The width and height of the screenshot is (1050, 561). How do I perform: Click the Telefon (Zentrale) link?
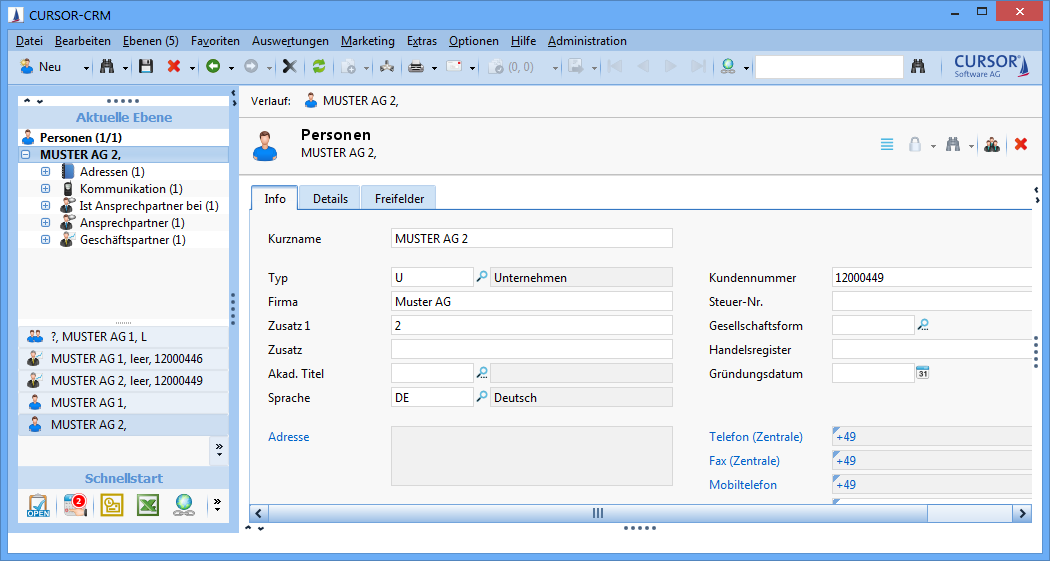click(755, 437)
